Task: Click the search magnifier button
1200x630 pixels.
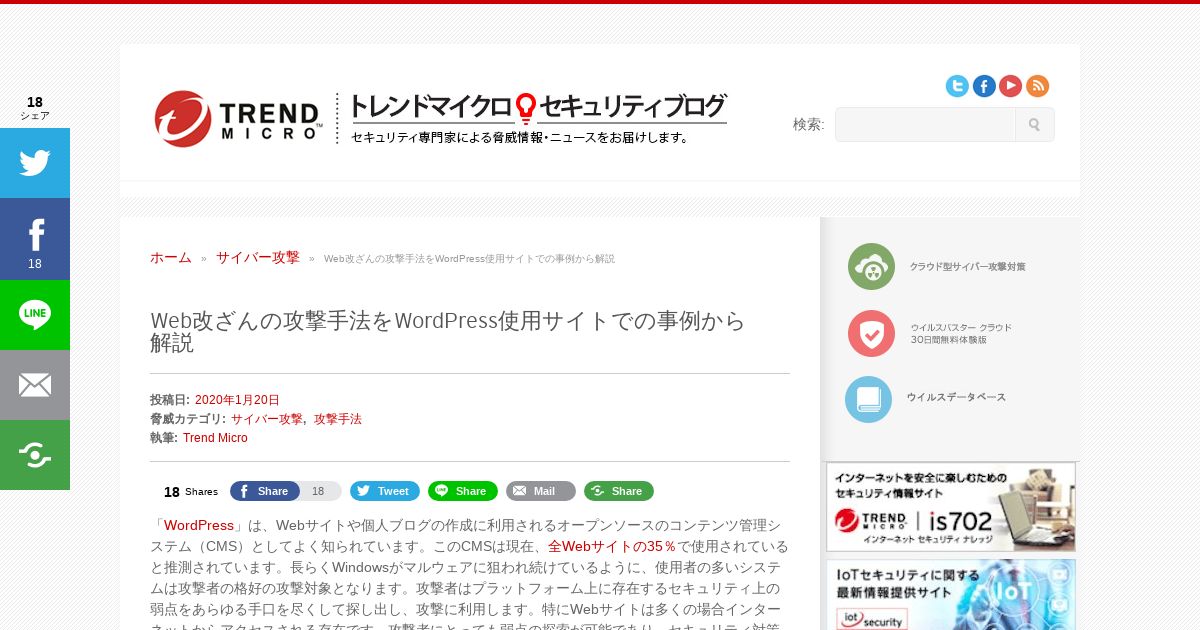Action: [1034, 125]
